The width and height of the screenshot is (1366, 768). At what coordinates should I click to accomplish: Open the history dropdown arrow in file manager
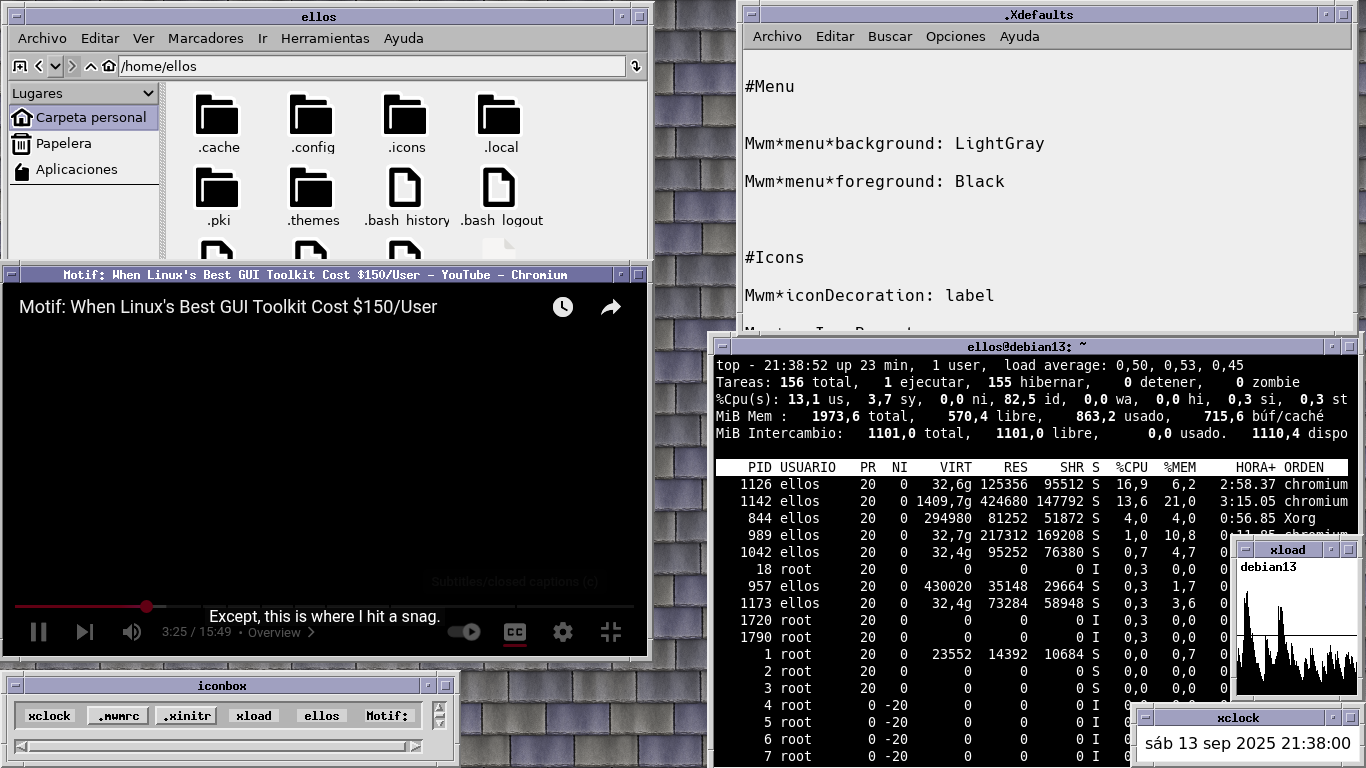click(x=55, y=66)
